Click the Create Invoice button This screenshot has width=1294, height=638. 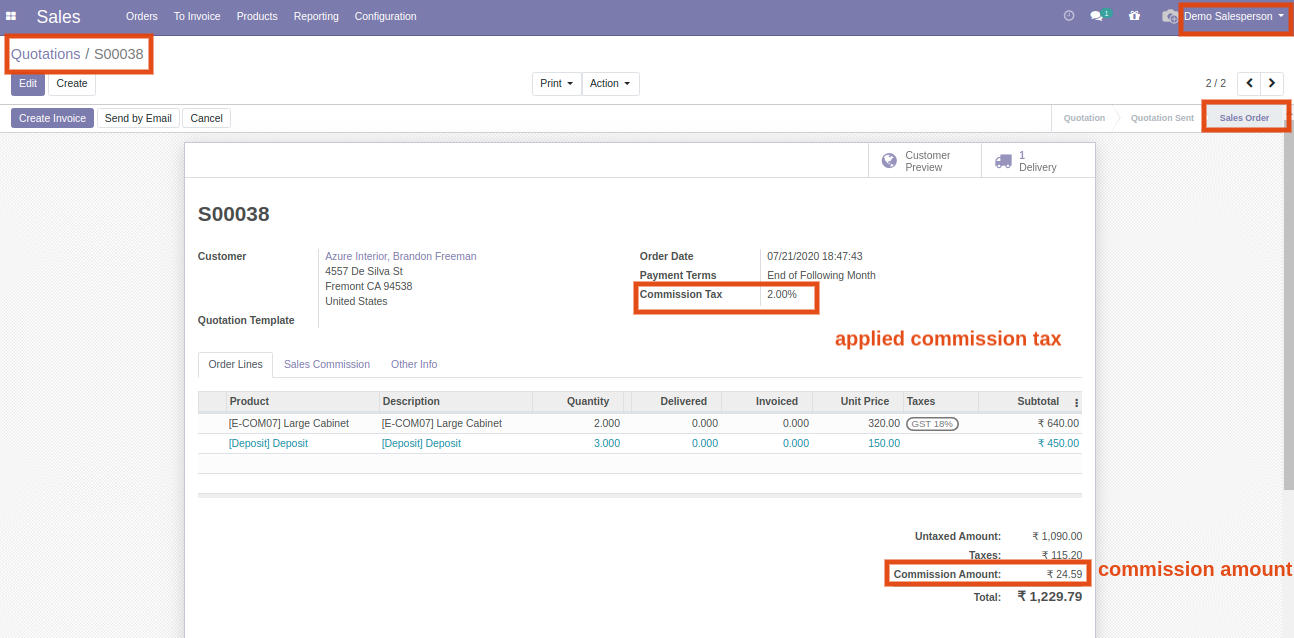point(52,118)
